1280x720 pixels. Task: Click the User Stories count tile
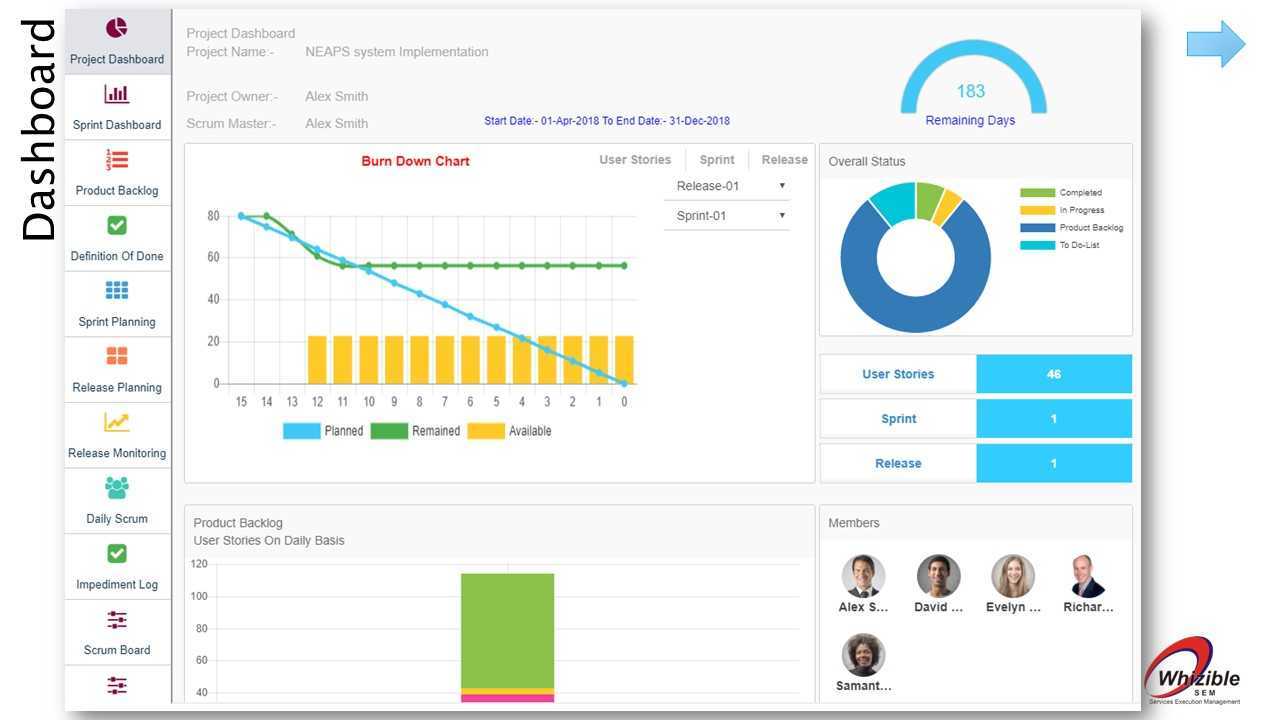click(976, 374)
